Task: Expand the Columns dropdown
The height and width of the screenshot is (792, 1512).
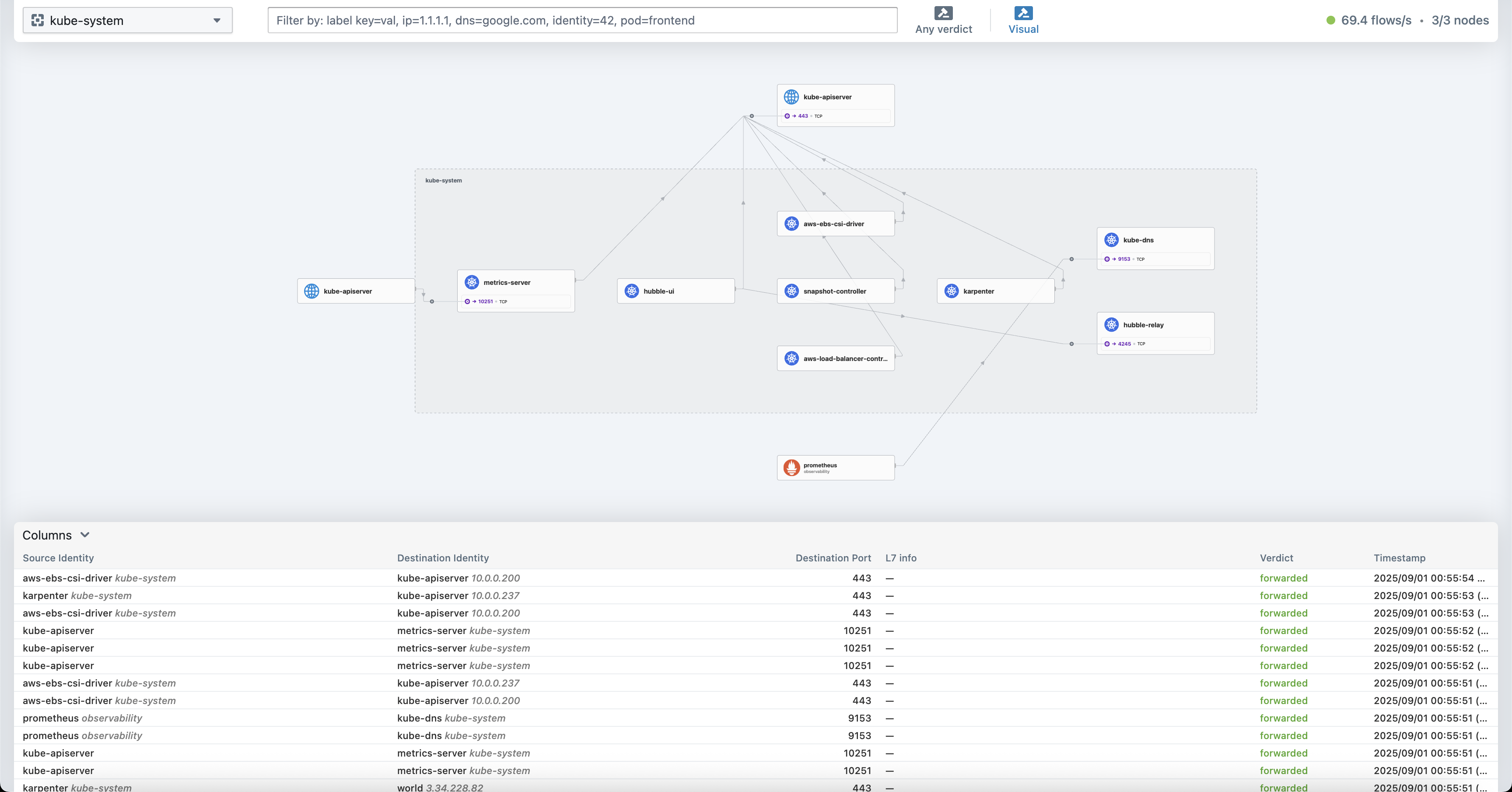Action: point(56,536)
